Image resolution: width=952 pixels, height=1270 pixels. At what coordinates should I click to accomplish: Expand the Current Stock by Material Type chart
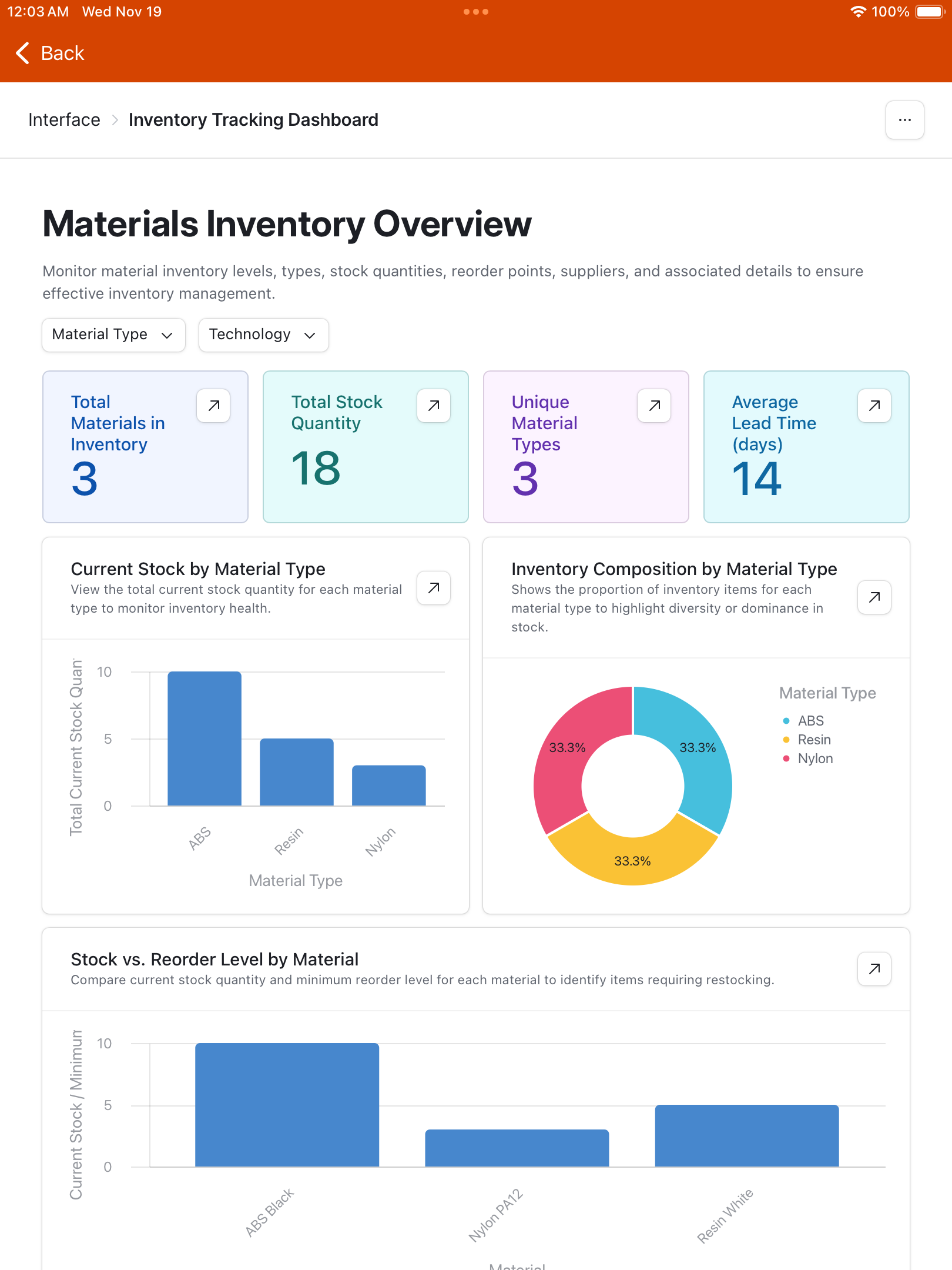coord(433,588)
